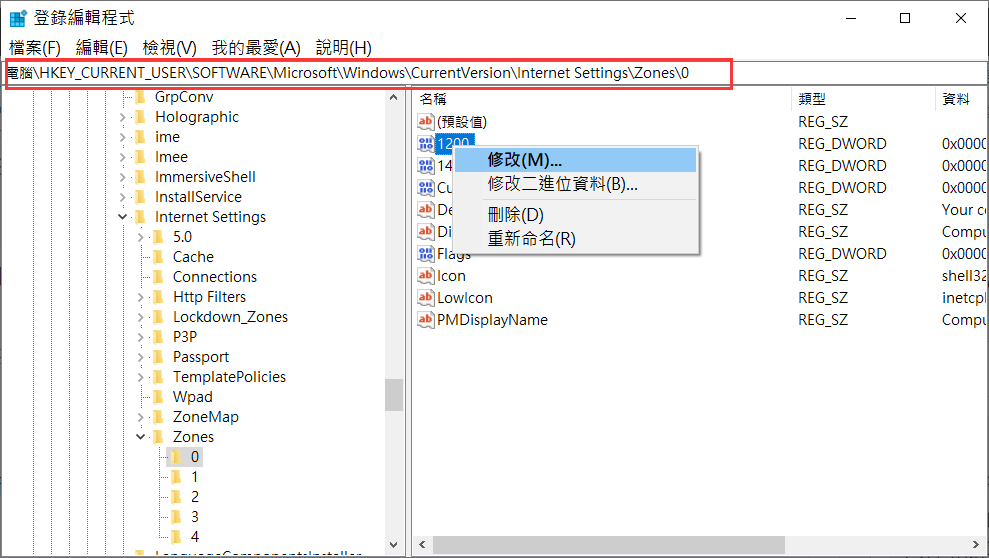Viewport: 989px width, 558px height.
Task: Expand the TemplatePolicies key
Action: (x=141, y=377)
